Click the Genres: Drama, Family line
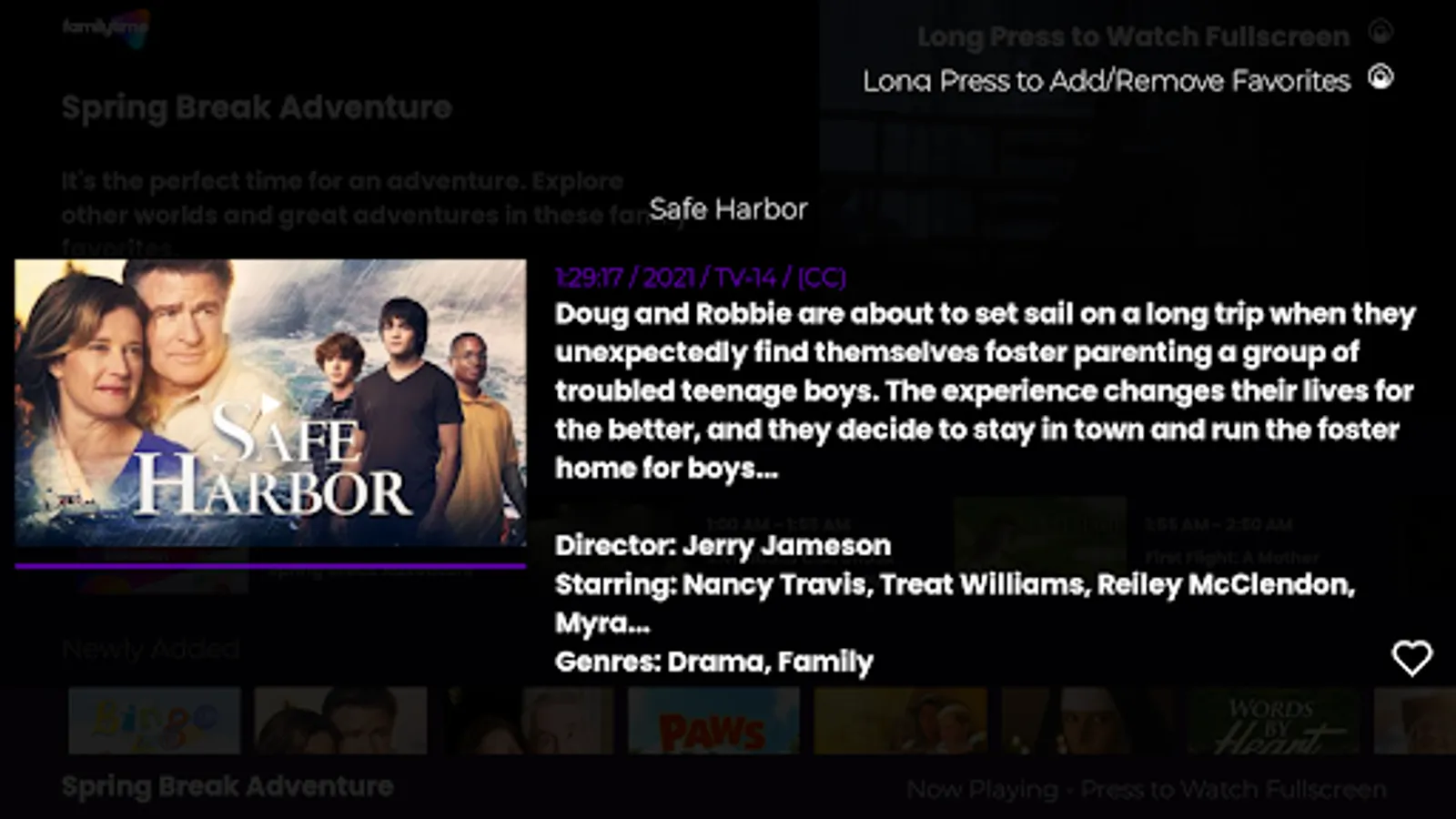1456x819 pixels. coord(714,662)
